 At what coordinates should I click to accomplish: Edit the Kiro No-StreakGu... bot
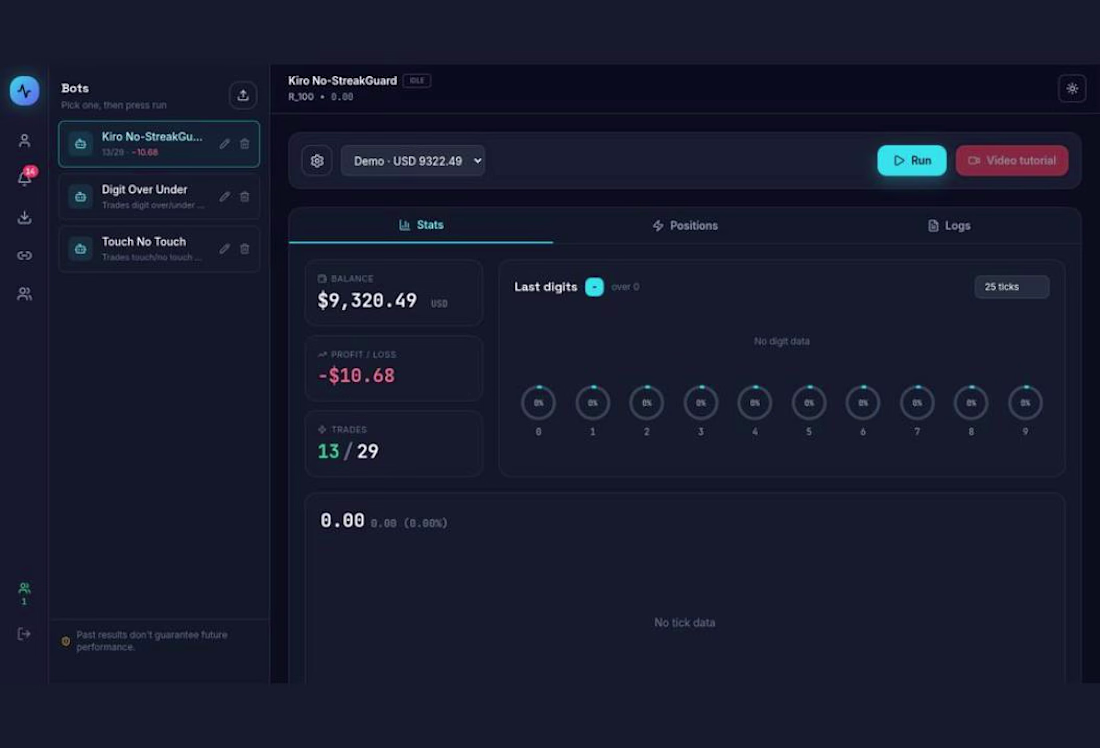(x=224, y=144)
